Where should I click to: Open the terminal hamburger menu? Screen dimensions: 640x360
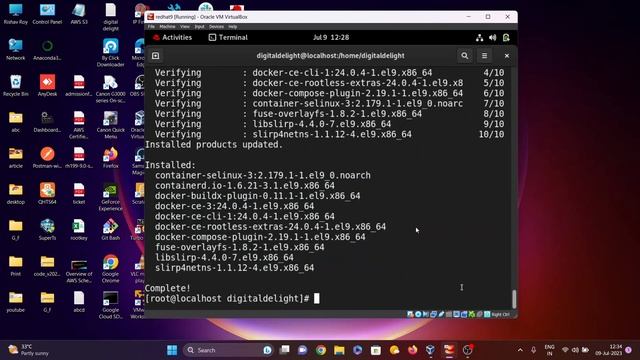tap(484, 56)
